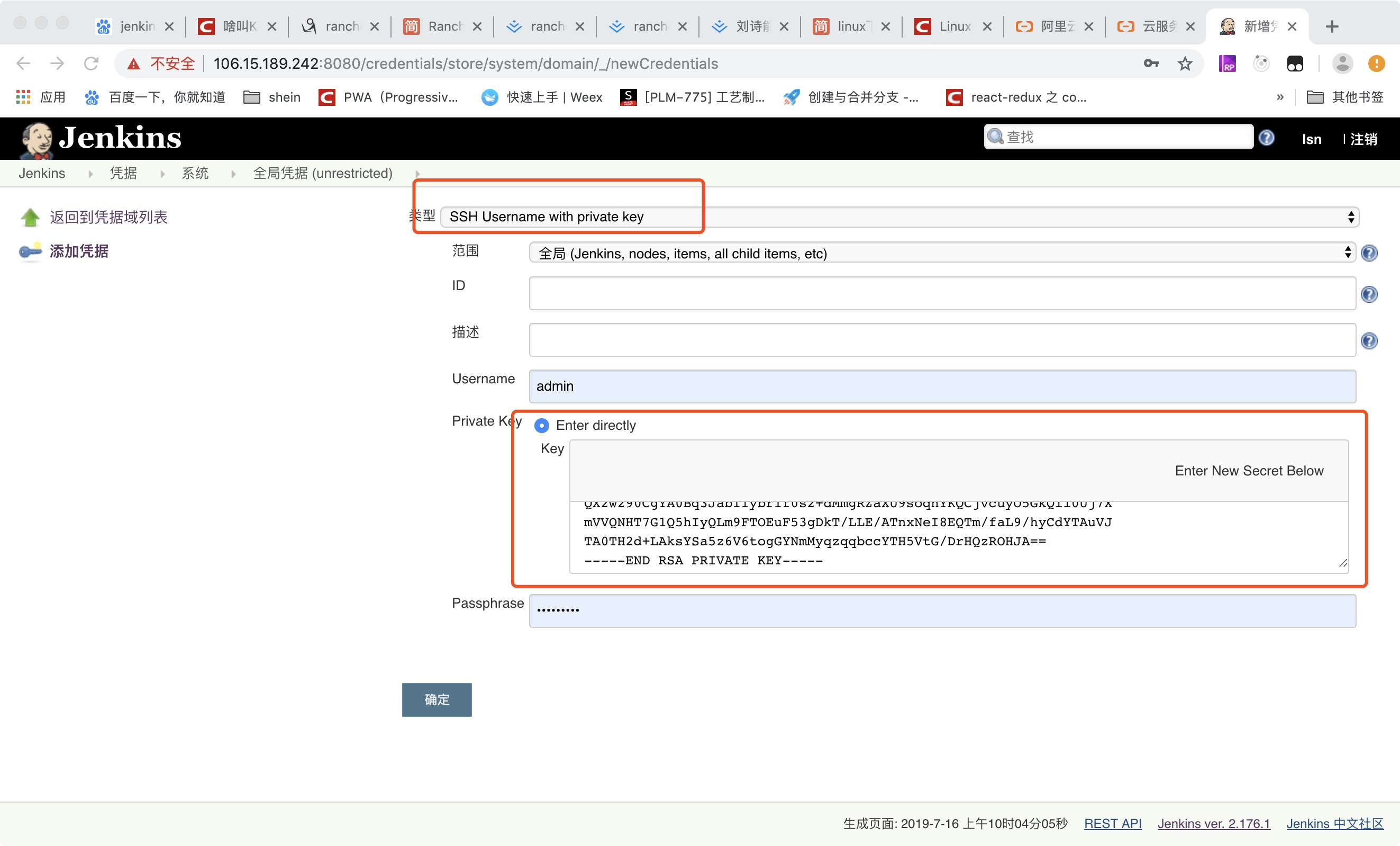Select the 添加凭据 key icon
1400x846 pixels.
[x=30, y=251]
